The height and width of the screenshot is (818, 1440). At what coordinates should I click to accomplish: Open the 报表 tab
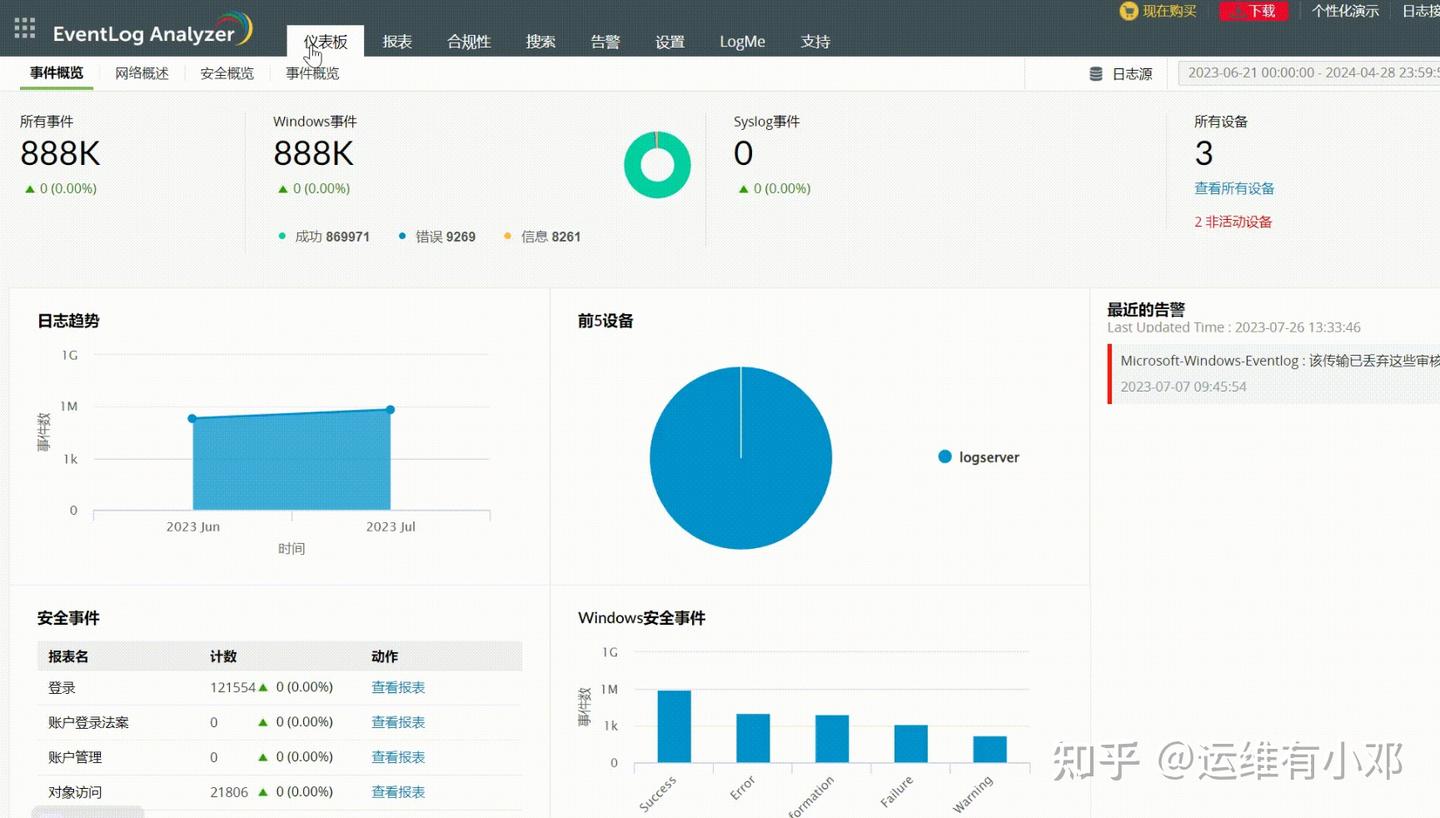click(x=397, y=41)
